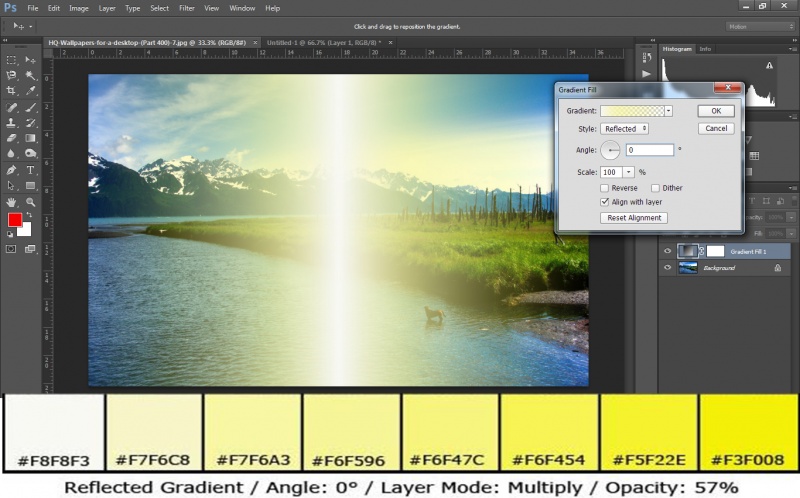The height and width of the screenshot is (498, 800).
Task: Open the Filter menu
Action: click(187, 8)
